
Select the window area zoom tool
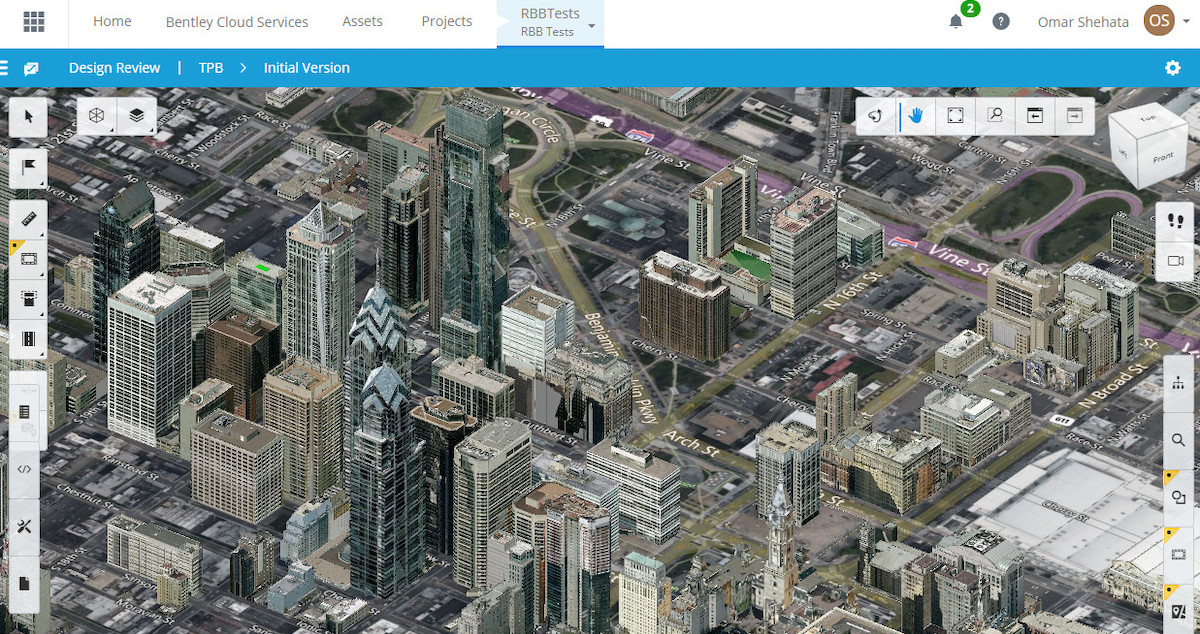995,116
